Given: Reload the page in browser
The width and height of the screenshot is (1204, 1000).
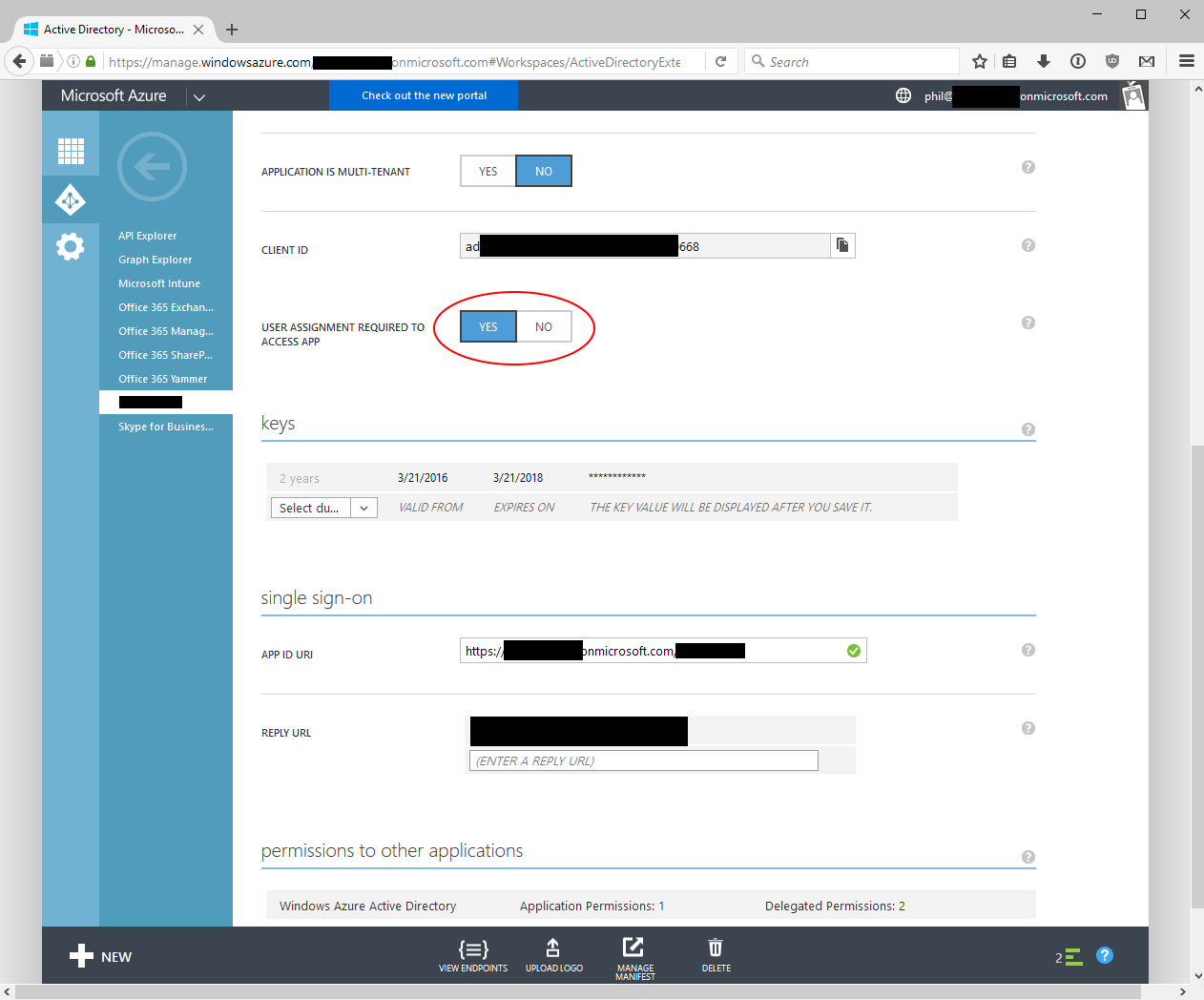Looking at the screenshot, I should point(721,61).
